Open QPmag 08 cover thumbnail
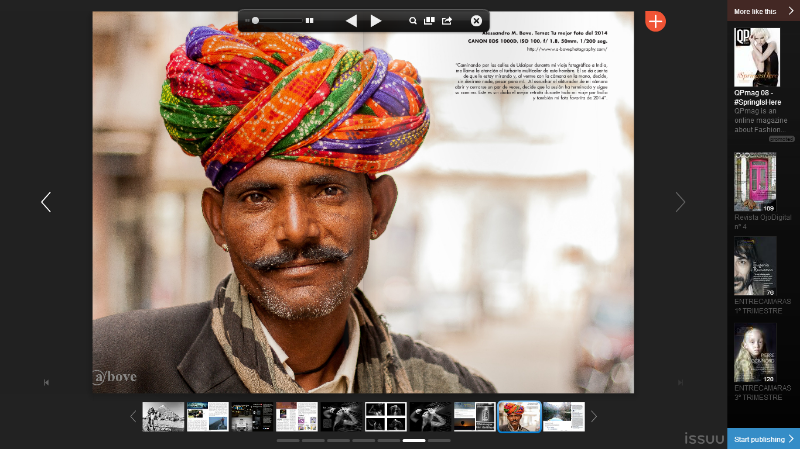 (757, 57)
